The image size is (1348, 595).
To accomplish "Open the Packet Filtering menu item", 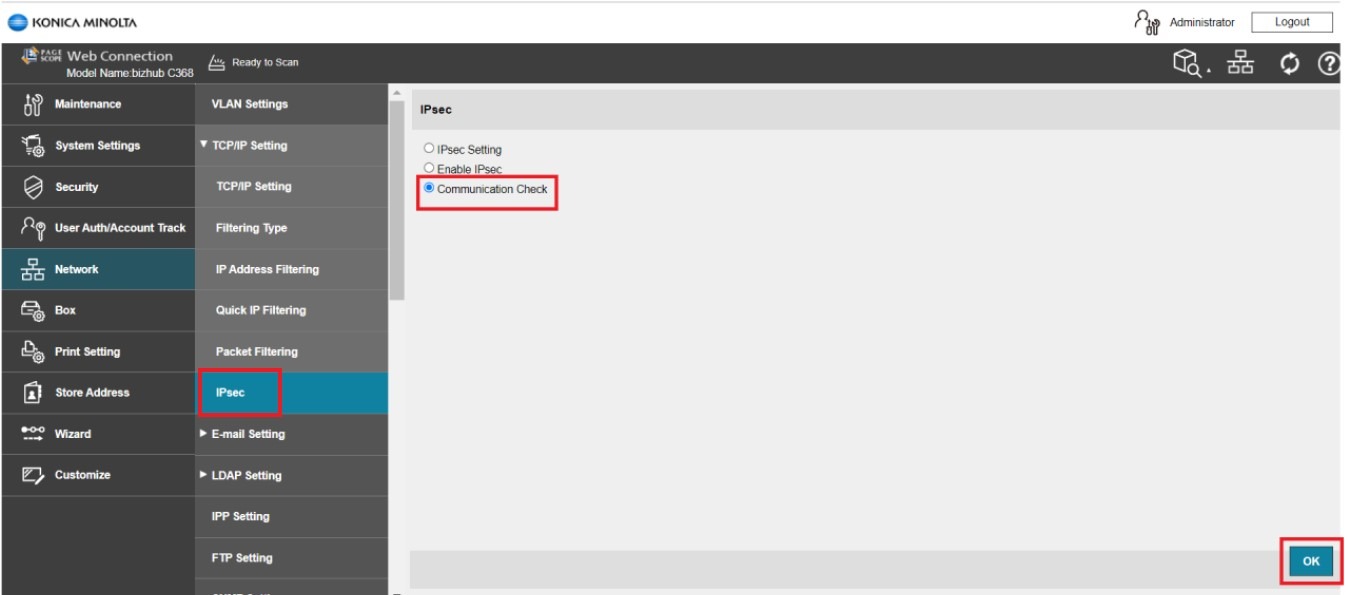I will 256,352.
